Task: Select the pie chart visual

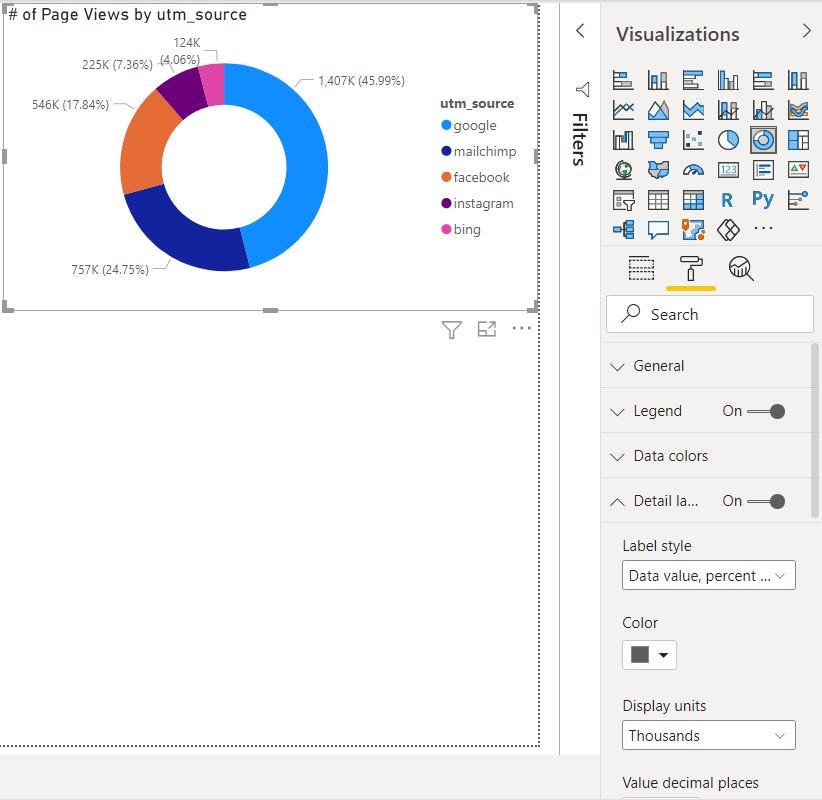Action: (728, 140)
